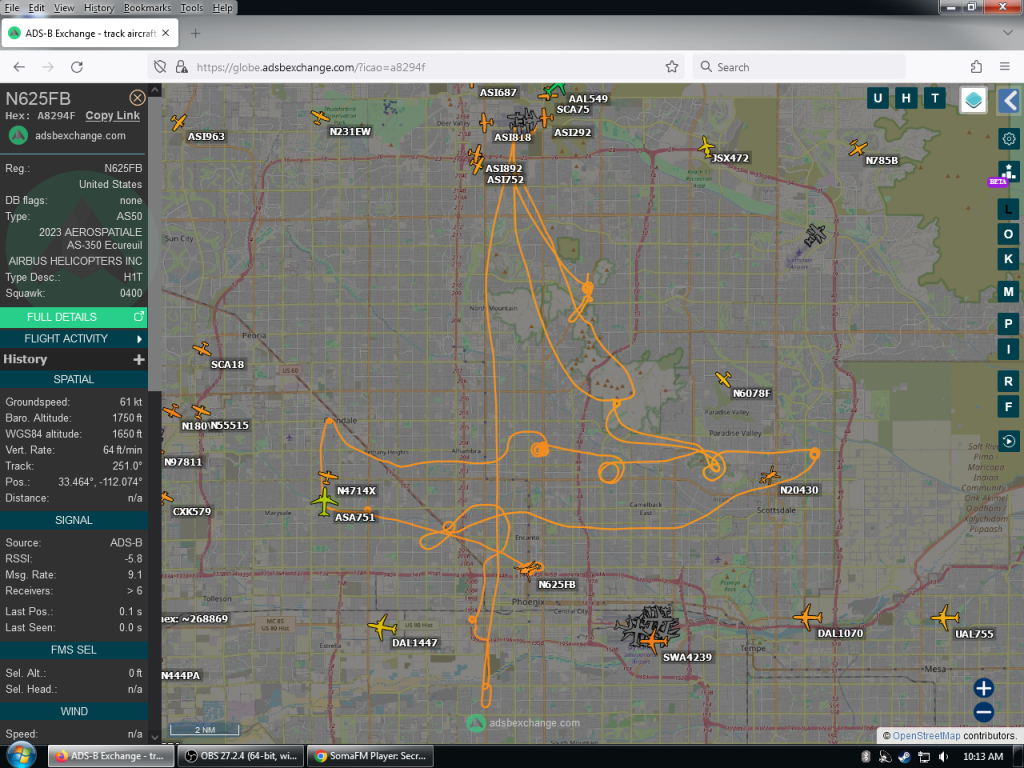Viewport: 1024px width, 768px height.
Task: Select the N625FB helicopter icon on map
Action: (528, 569)
